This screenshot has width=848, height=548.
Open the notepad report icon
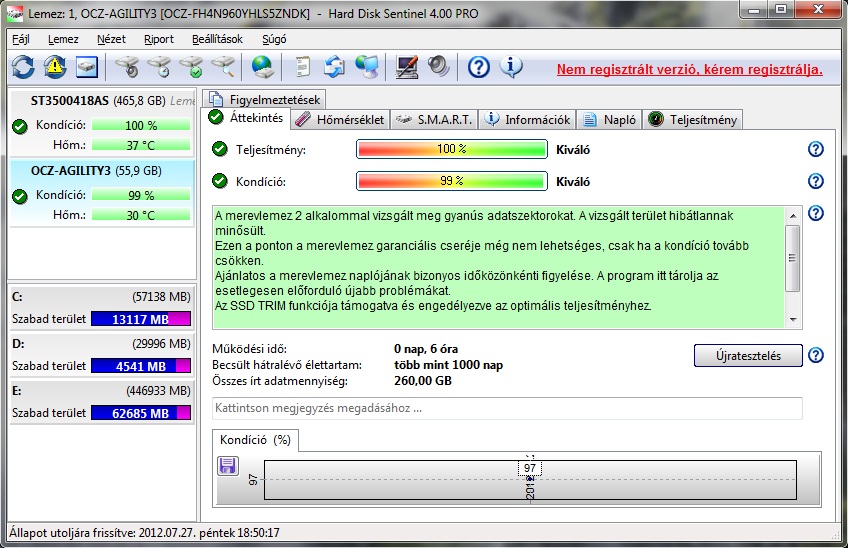(x=302, y=67)
